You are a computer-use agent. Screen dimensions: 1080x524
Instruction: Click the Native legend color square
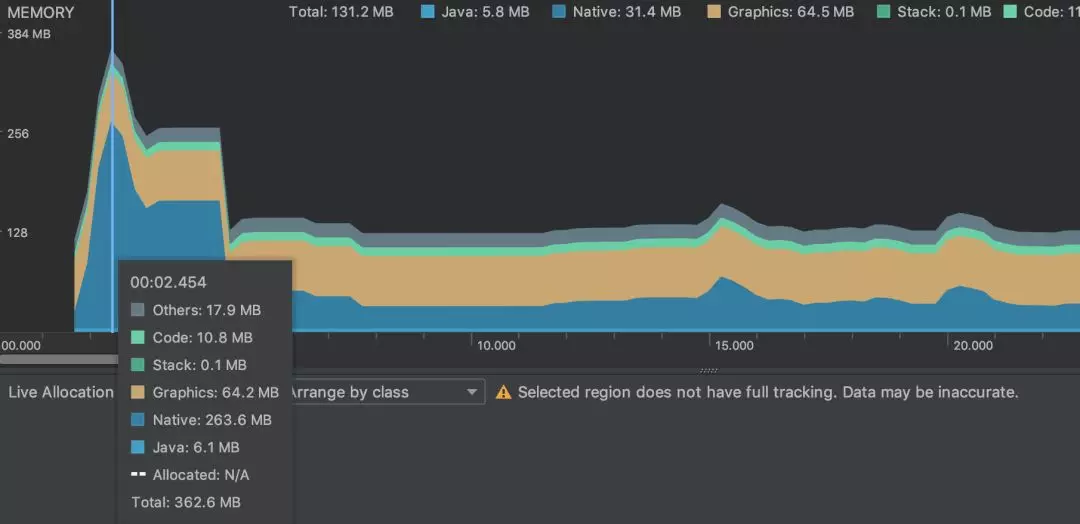(559, 12)
